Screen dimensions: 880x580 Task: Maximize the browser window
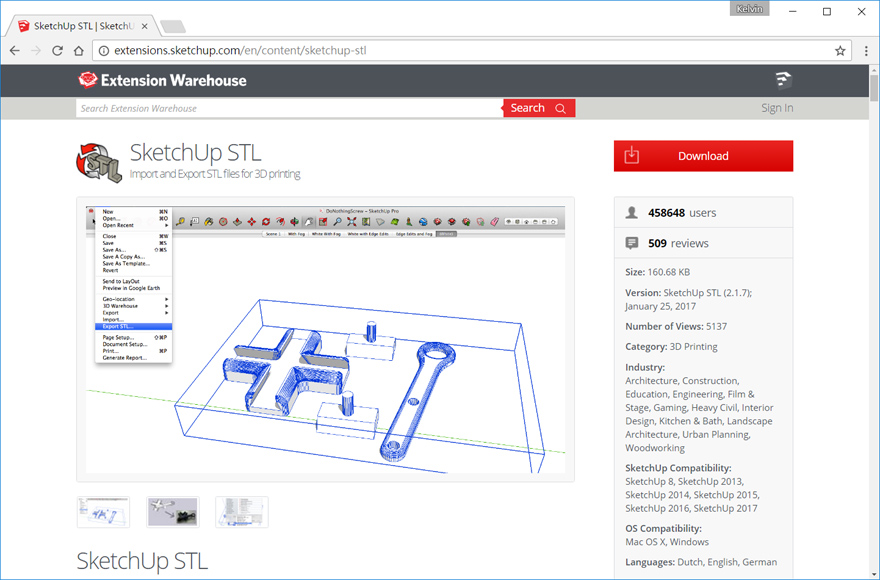pyautogui.click(x=827, y=11)
